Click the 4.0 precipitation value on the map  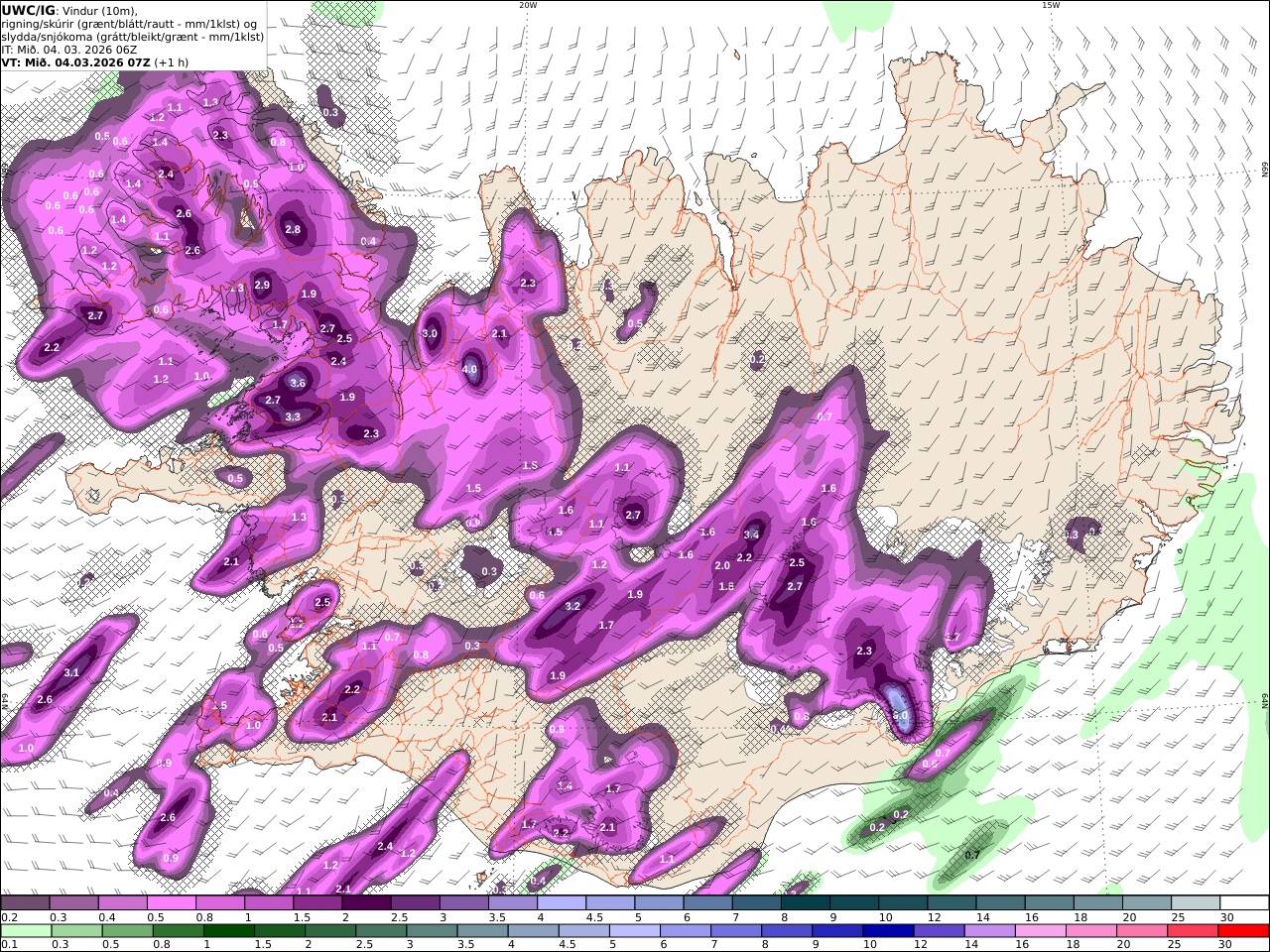point(470,370)
